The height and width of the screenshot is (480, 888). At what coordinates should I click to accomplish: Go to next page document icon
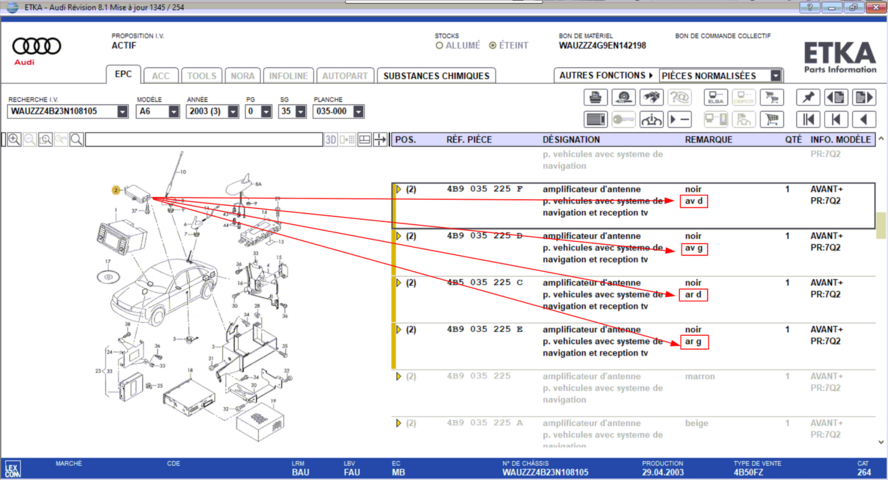coord(864,97)
